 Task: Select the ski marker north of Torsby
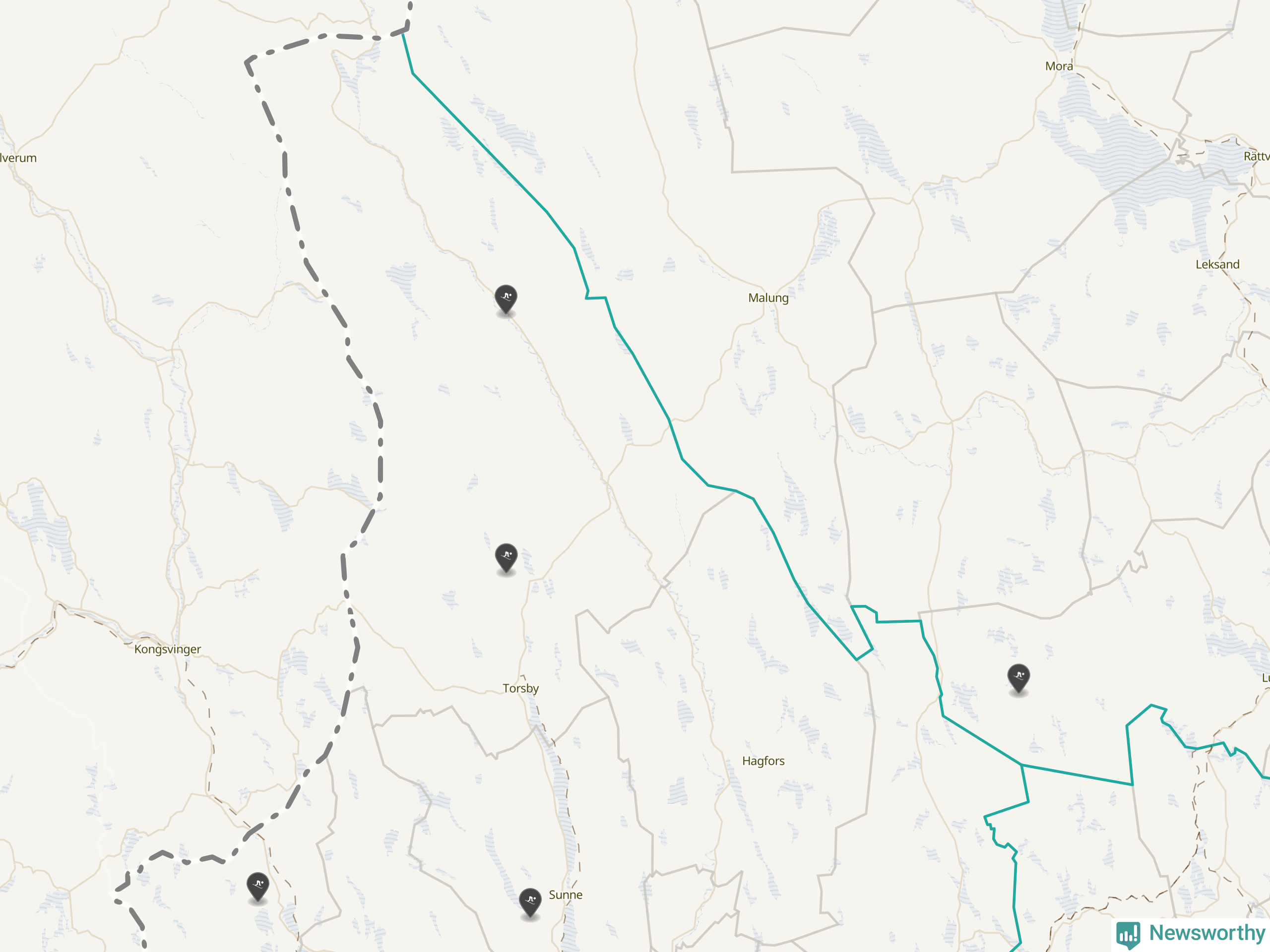click(507, 558)
